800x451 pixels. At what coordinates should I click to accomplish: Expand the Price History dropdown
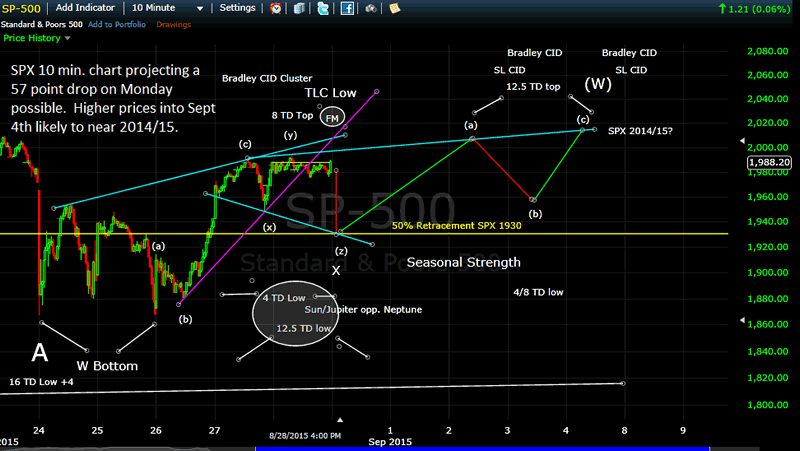pos(37,38)
